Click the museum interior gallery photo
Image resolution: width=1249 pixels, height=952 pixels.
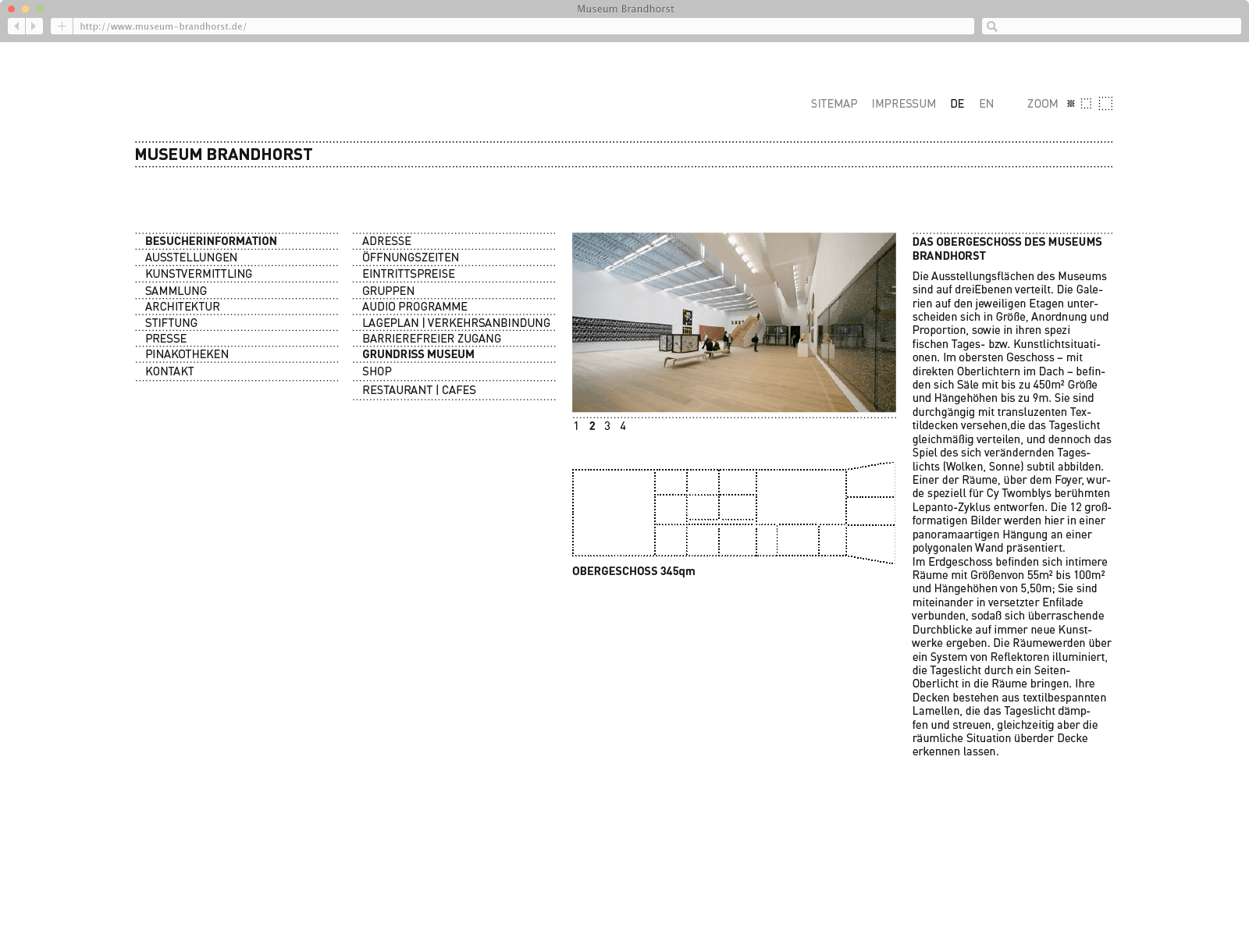(x=734, y=322)
